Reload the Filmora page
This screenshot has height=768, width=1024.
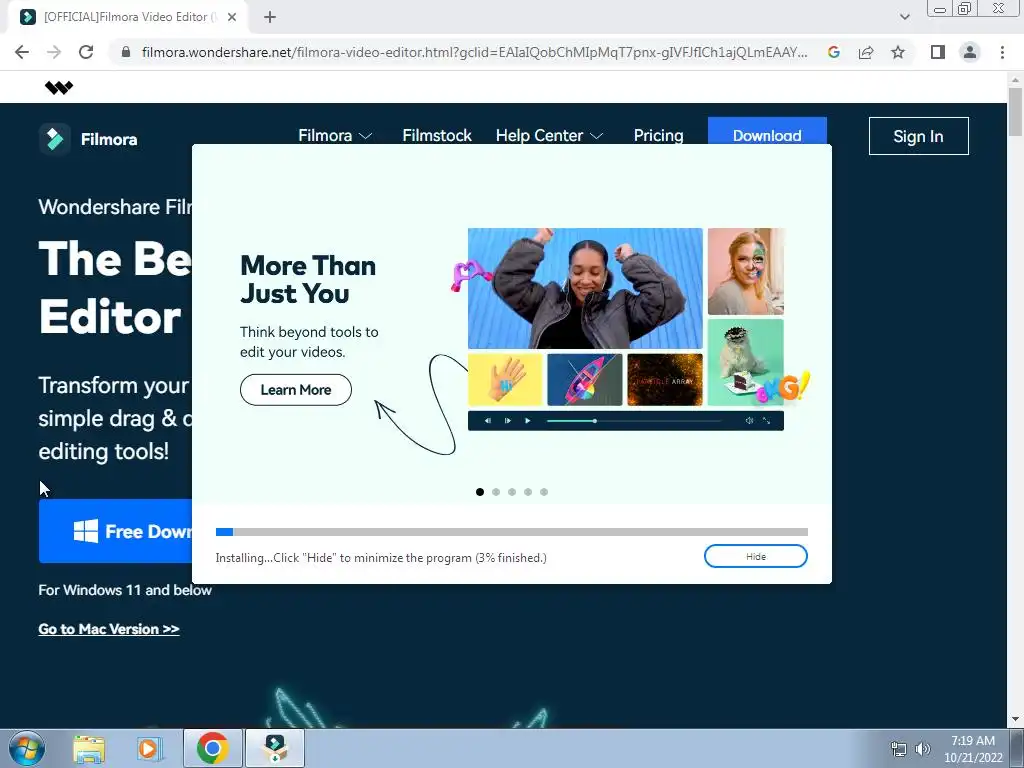pos(86,52)
